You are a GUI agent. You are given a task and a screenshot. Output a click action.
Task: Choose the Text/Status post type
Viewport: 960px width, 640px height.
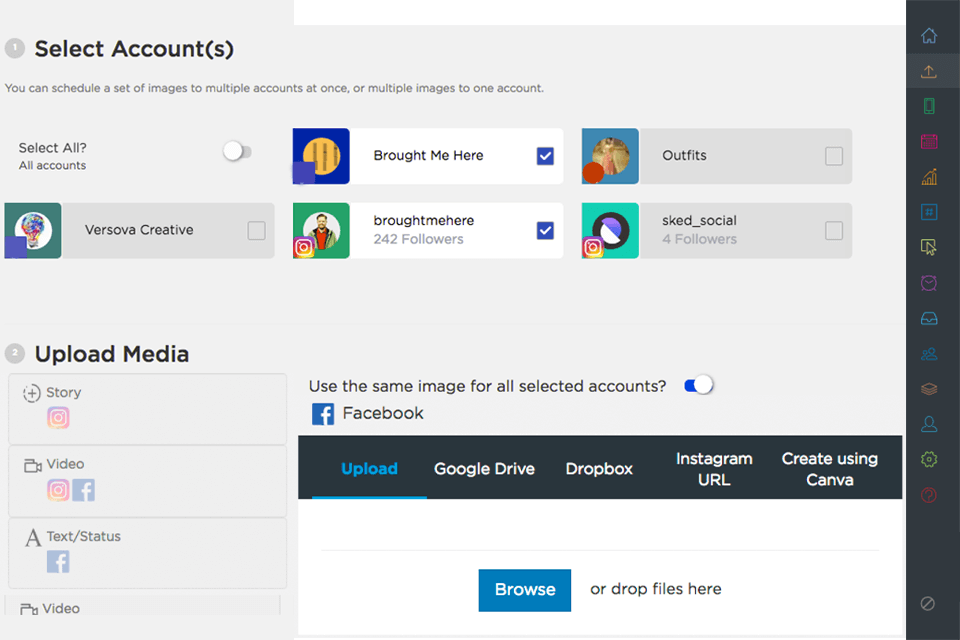pyautogui.click(x=147, y=552)
